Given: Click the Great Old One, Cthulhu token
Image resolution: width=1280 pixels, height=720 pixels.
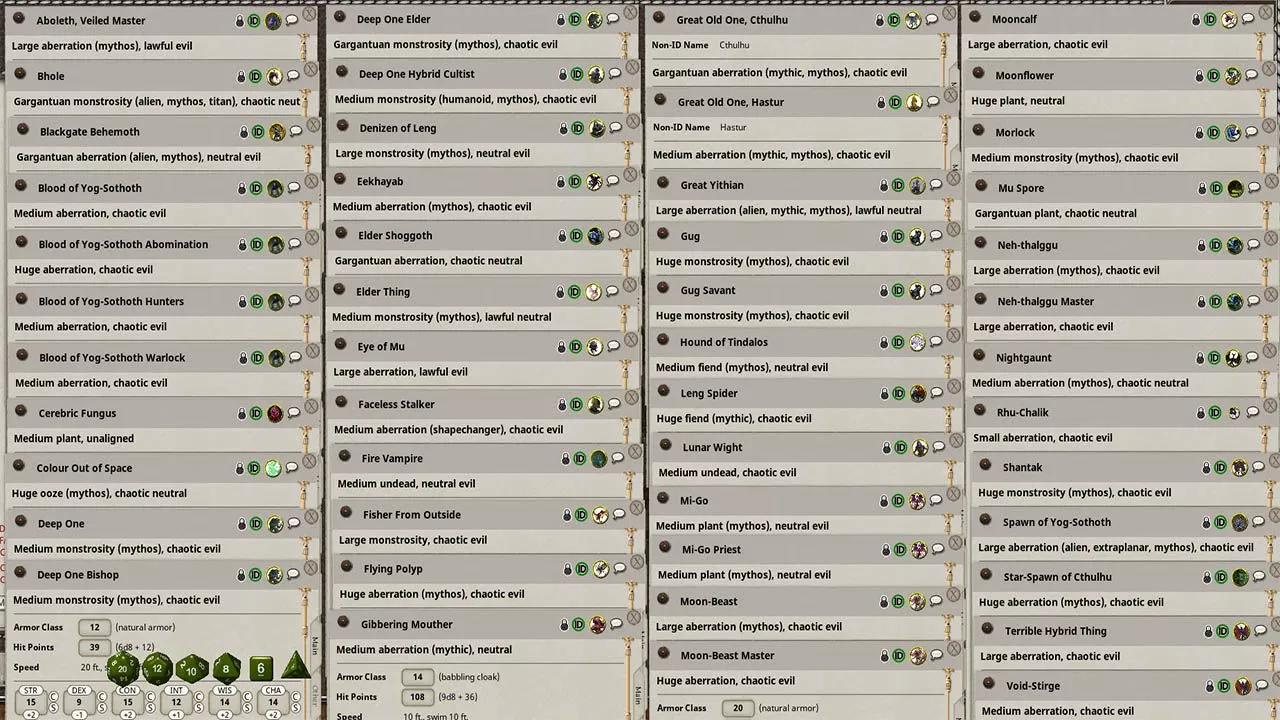Looking at the screenshot, I should (x=912, y=20).
